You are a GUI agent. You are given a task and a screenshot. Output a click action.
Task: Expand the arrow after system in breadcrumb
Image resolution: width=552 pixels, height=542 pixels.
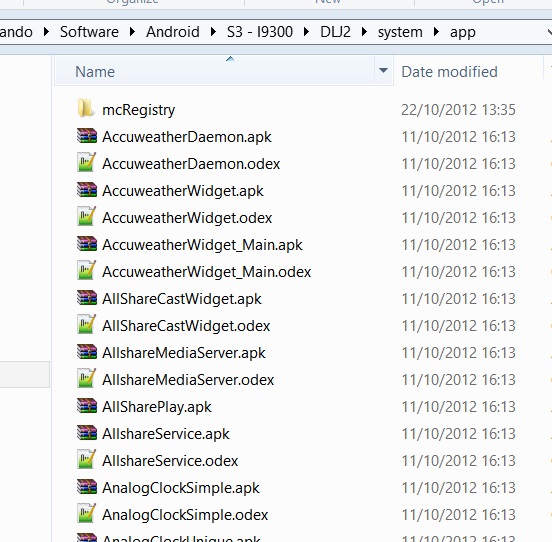pyautogui.click(x=437, y=32)
